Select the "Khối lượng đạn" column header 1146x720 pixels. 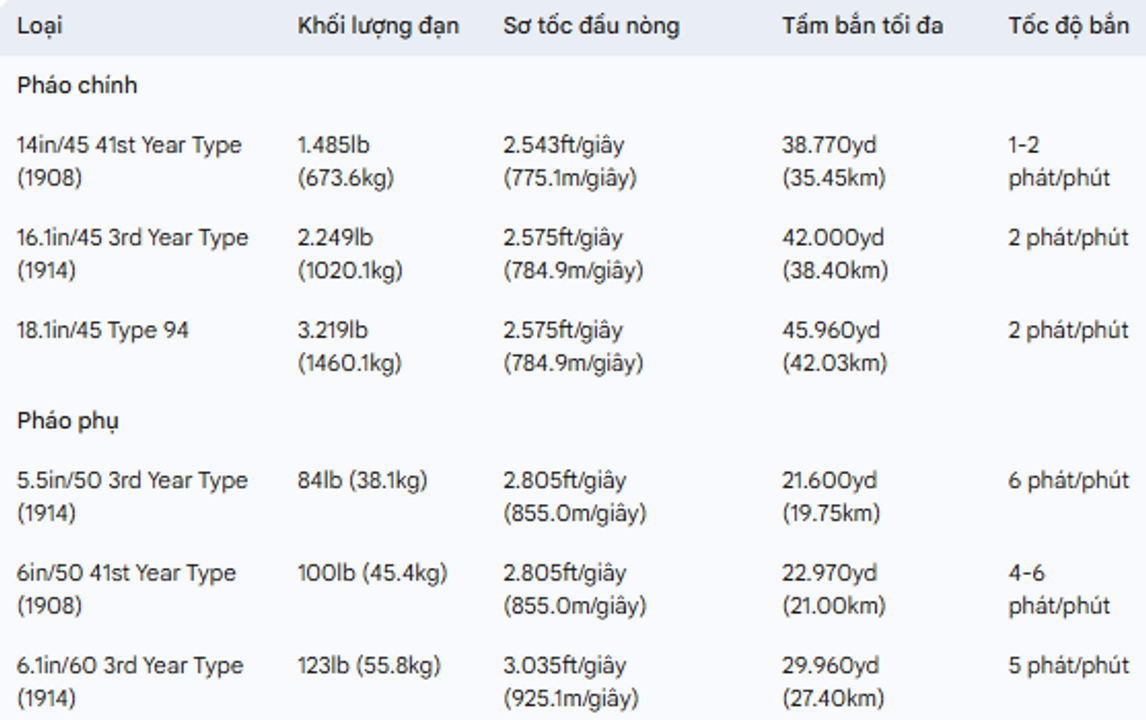pos(378,26)
